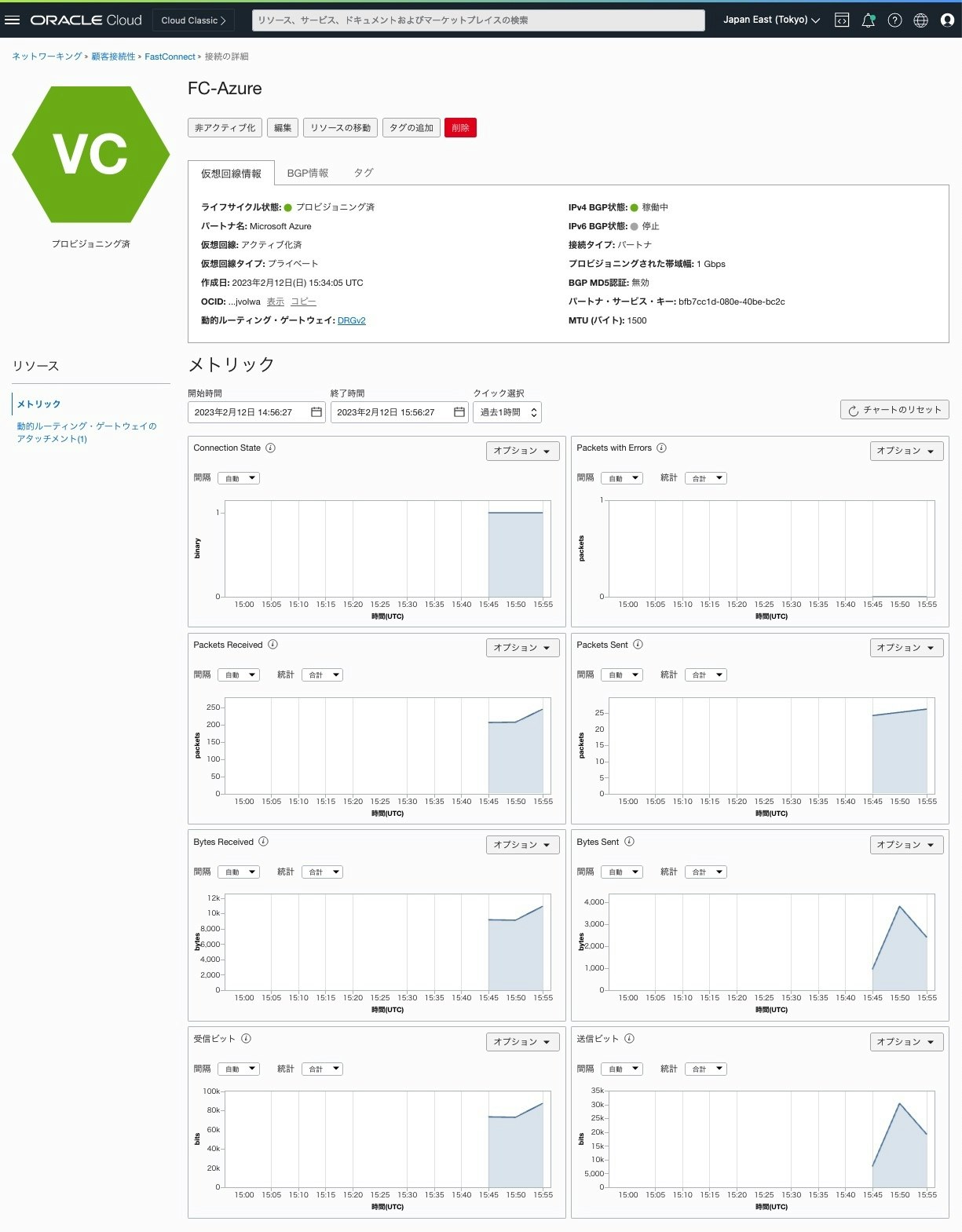
Task: Click the タグの追加 button
Action: (412, 128)
